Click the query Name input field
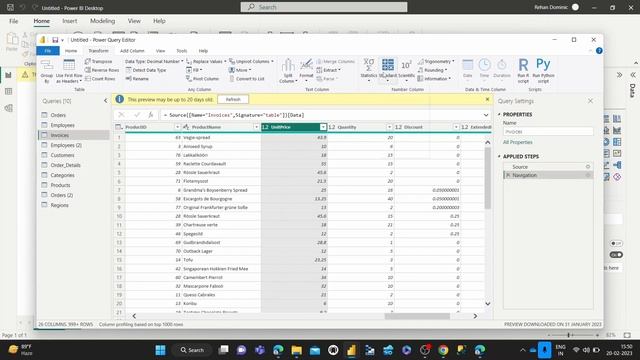This screenshot has height=360, width=640. click(548, 131)
